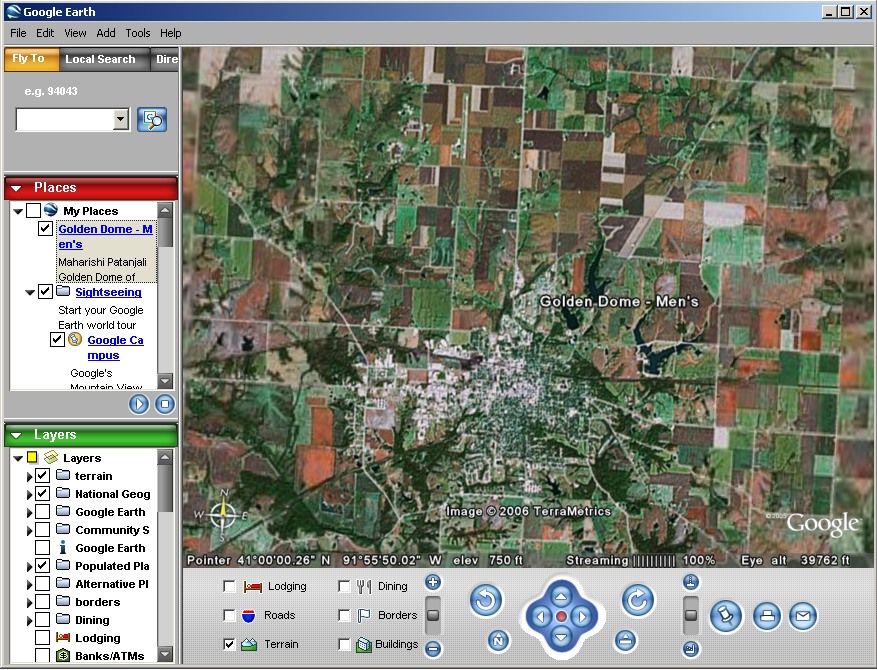Click the Banks/ATMs layer icon
877x670 pixels.
point(63,655)
